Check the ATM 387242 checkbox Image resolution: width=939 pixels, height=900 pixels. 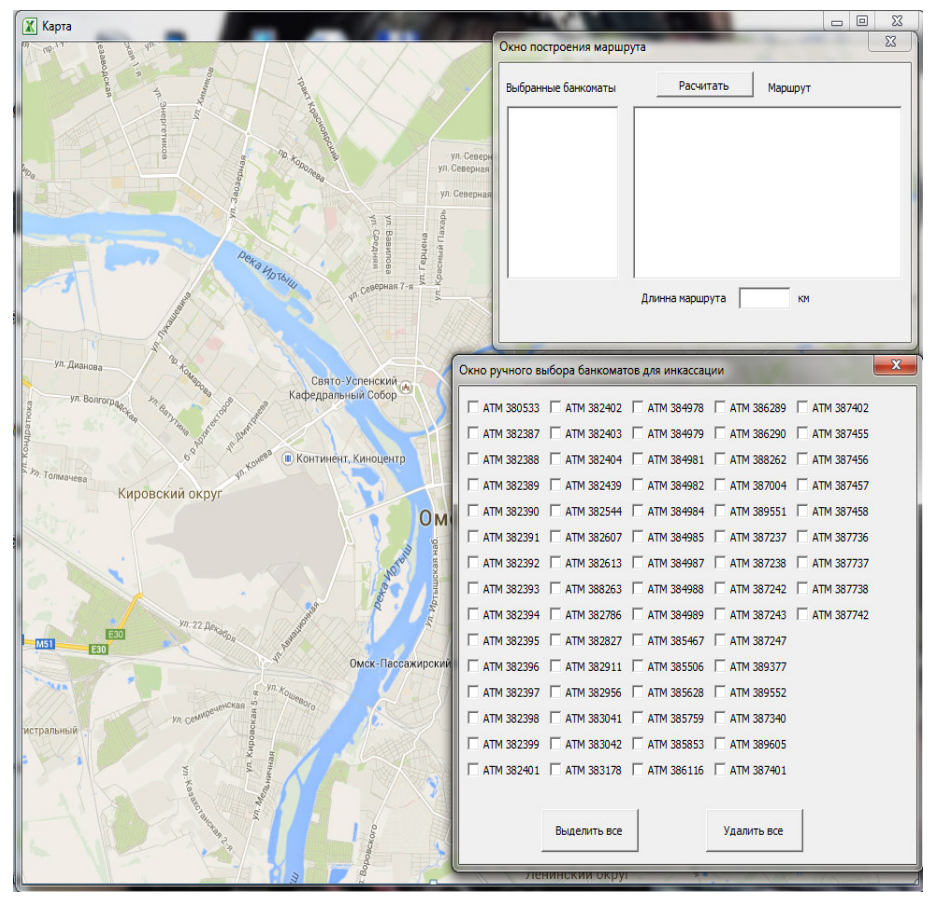pos(720,589)
